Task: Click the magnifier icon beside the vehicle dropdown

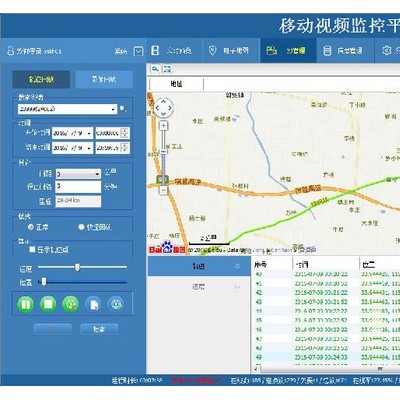Action: click(x=123, y=109)
